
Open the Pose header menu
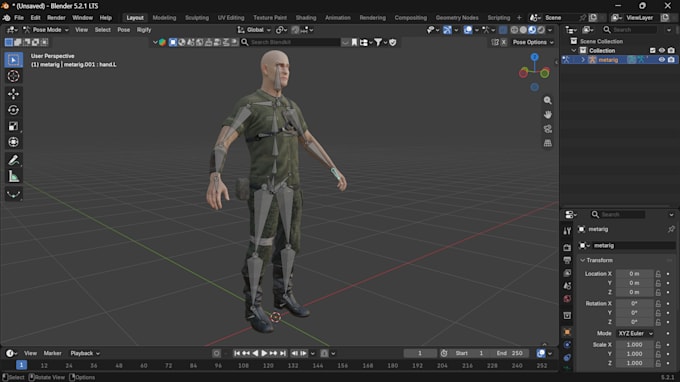coord(124,30)
